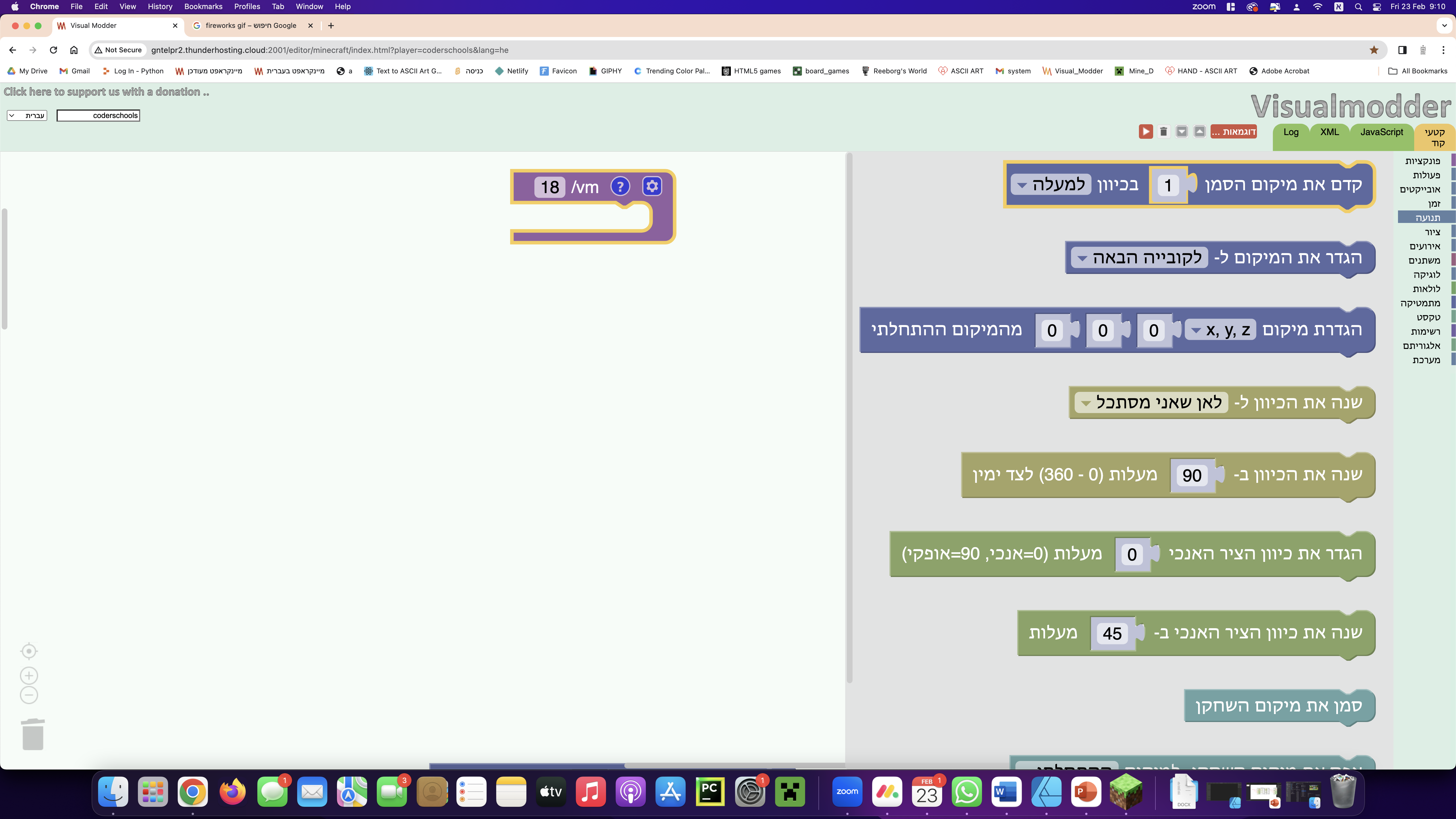Click the 18 number field on the /vm block
Screen dimensions: 1456x819
click(550, 187)
